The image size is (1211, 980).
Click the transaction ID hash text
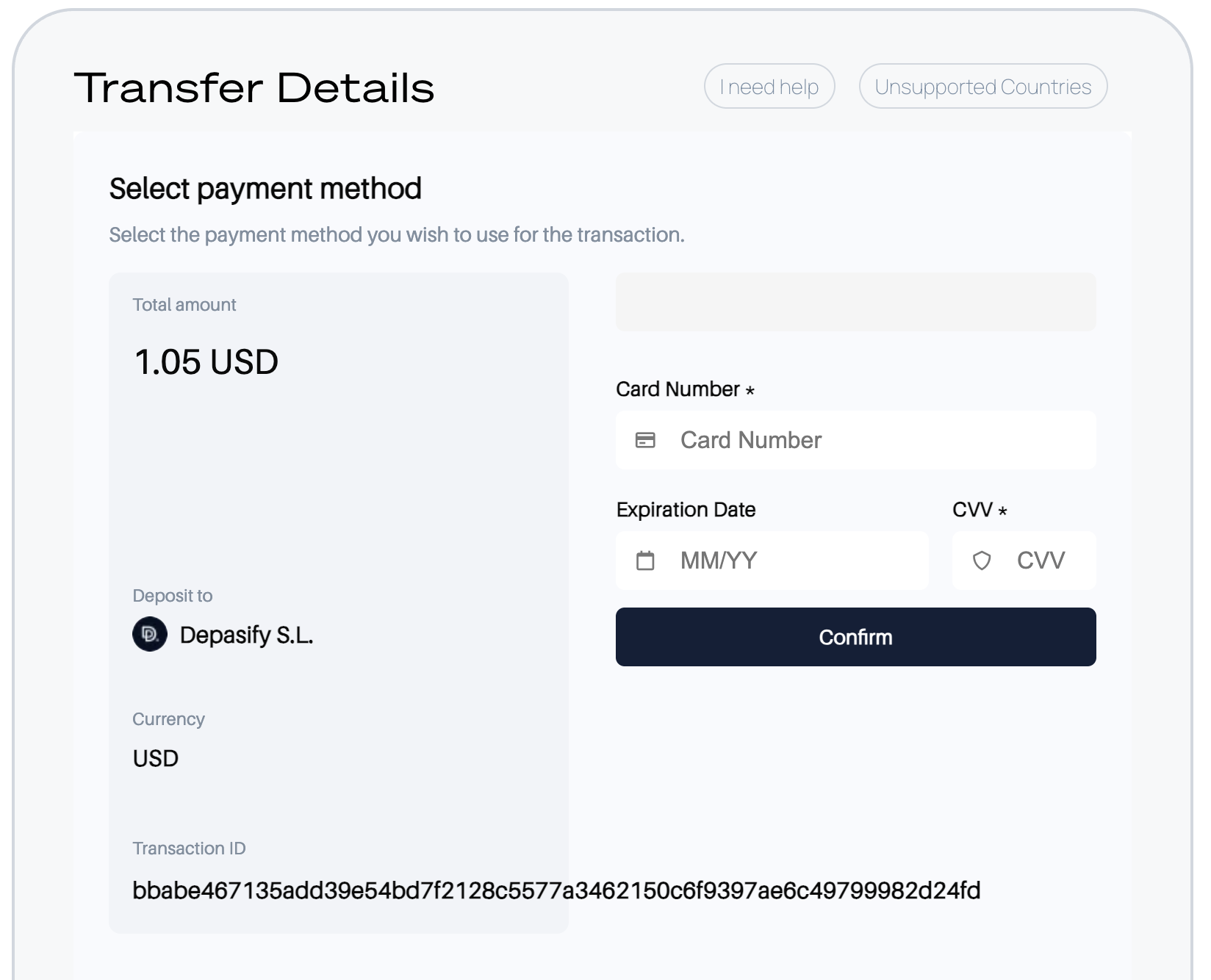(x=556, y=890)
